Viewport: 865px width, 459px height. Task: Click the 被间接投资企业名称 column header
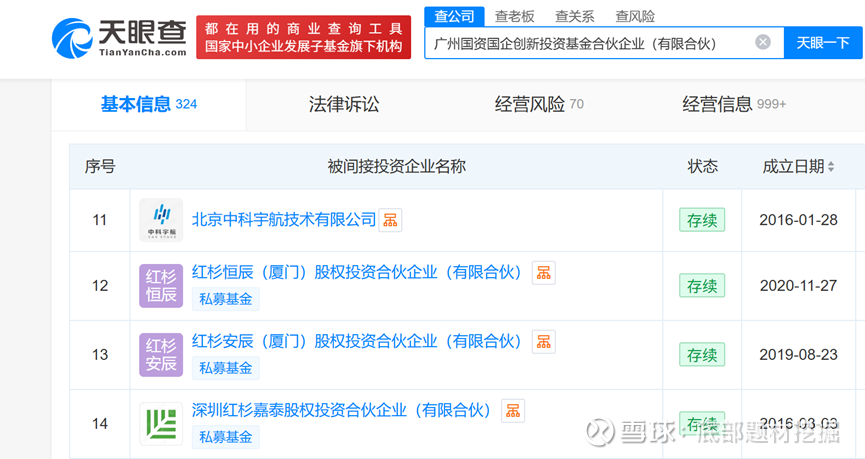point(396,167)
